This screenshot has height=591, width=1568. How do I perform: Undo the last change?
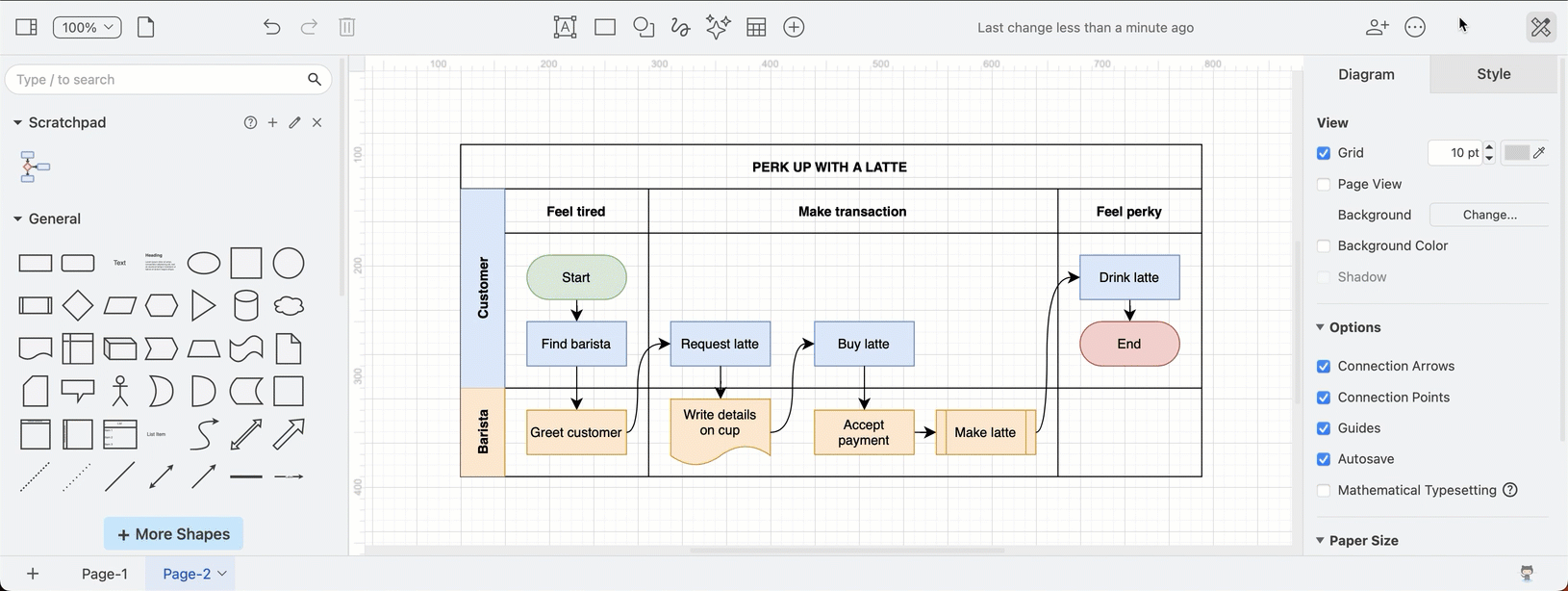point(272,27)
